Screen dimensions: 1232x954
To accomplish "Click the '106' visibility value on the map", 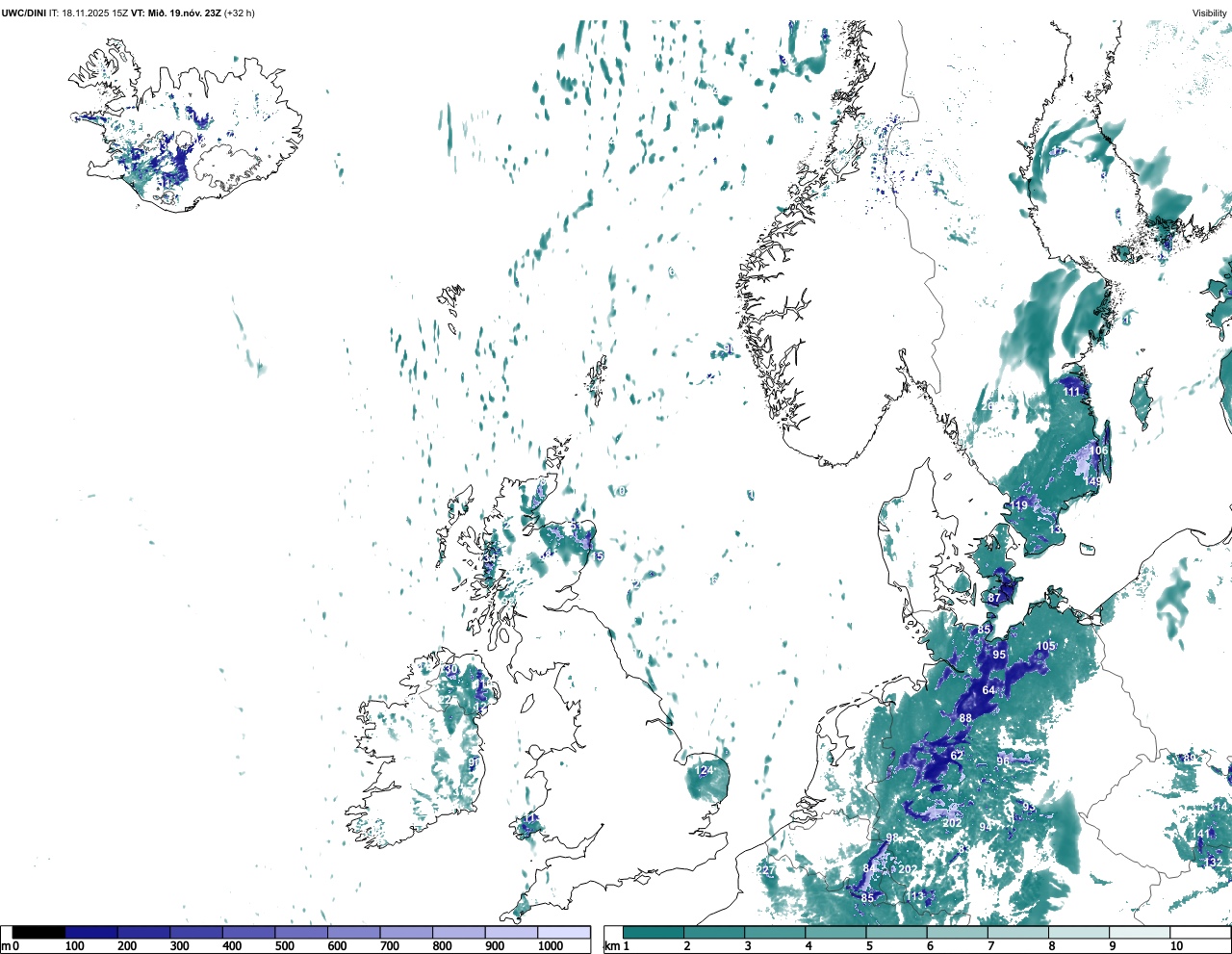I will click(1099, 451).
